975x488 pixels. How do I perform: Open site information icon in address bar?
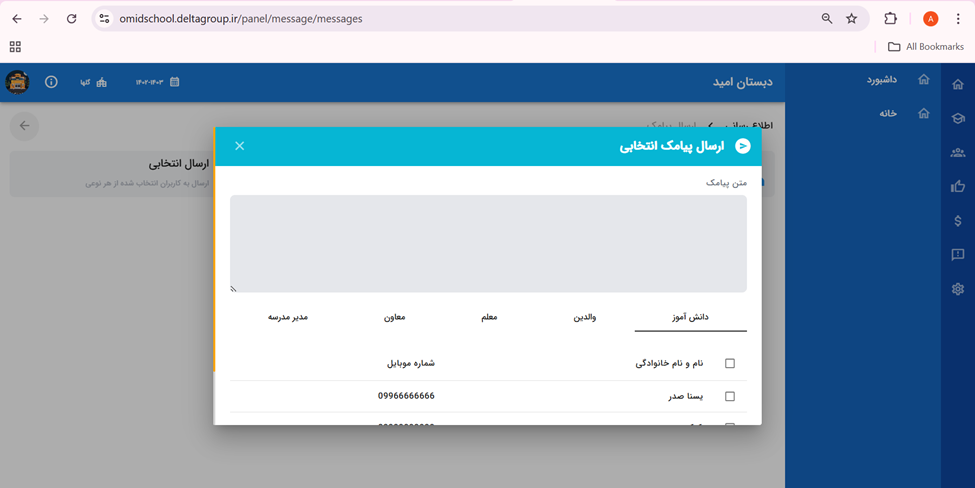point(104,19)
